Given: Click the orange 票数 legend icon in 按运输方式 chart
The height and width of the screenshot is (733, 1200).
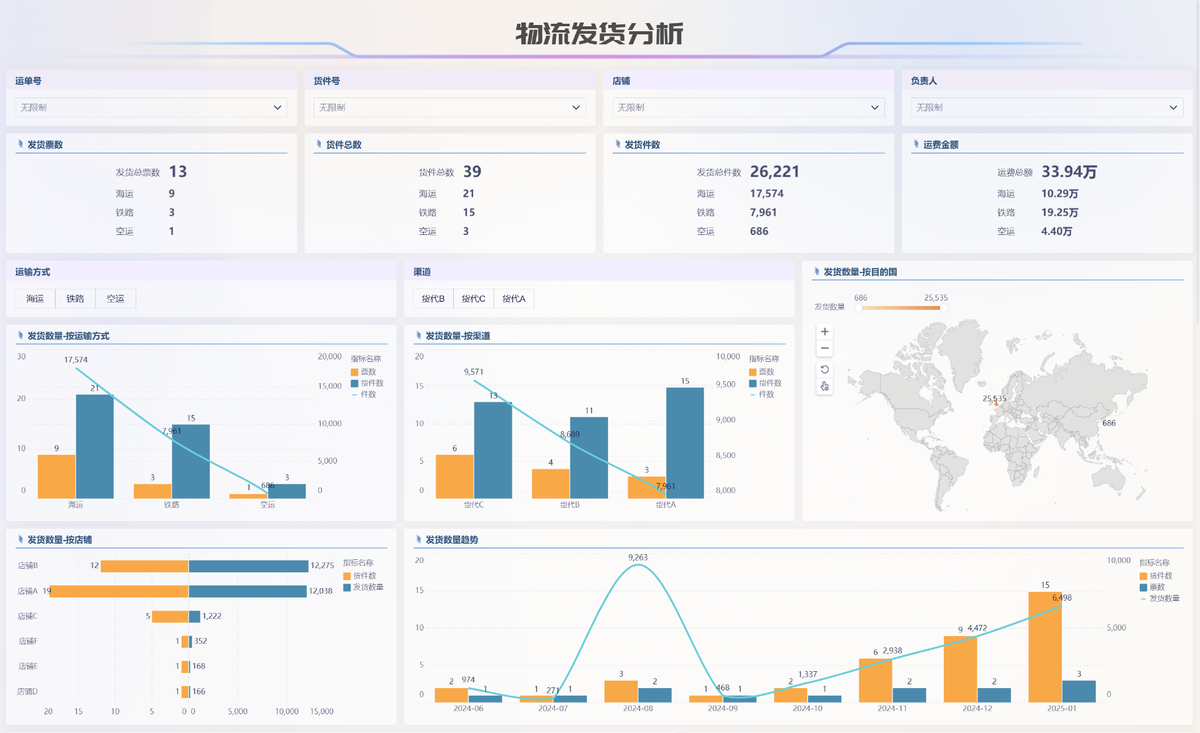Looking at the screenshot, I should [354, 371].
